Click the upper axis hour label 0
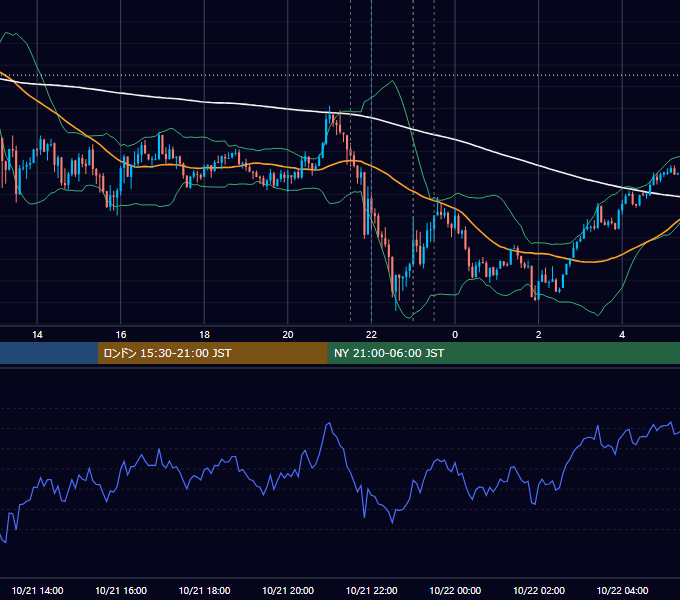 [455, 335]
